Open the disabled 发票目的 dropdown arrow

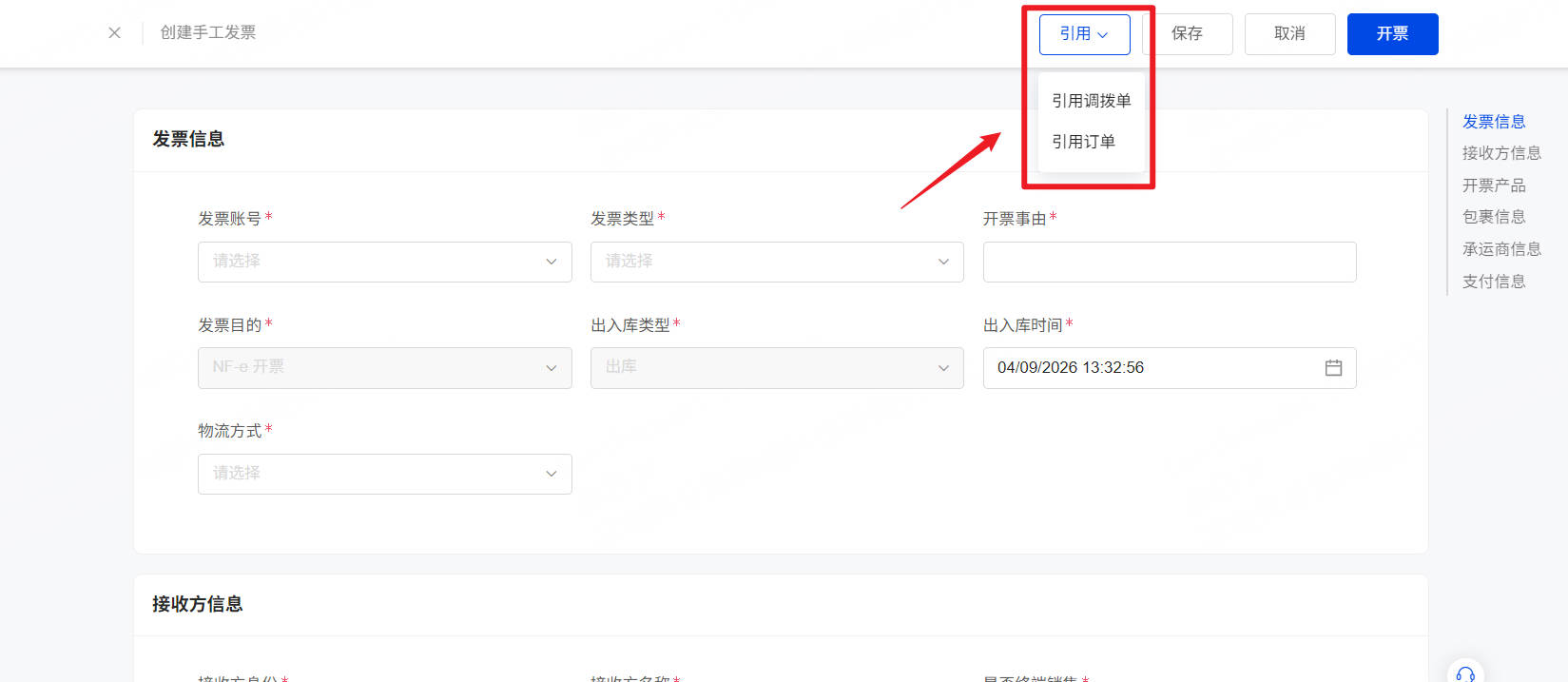tap(551, 368)
